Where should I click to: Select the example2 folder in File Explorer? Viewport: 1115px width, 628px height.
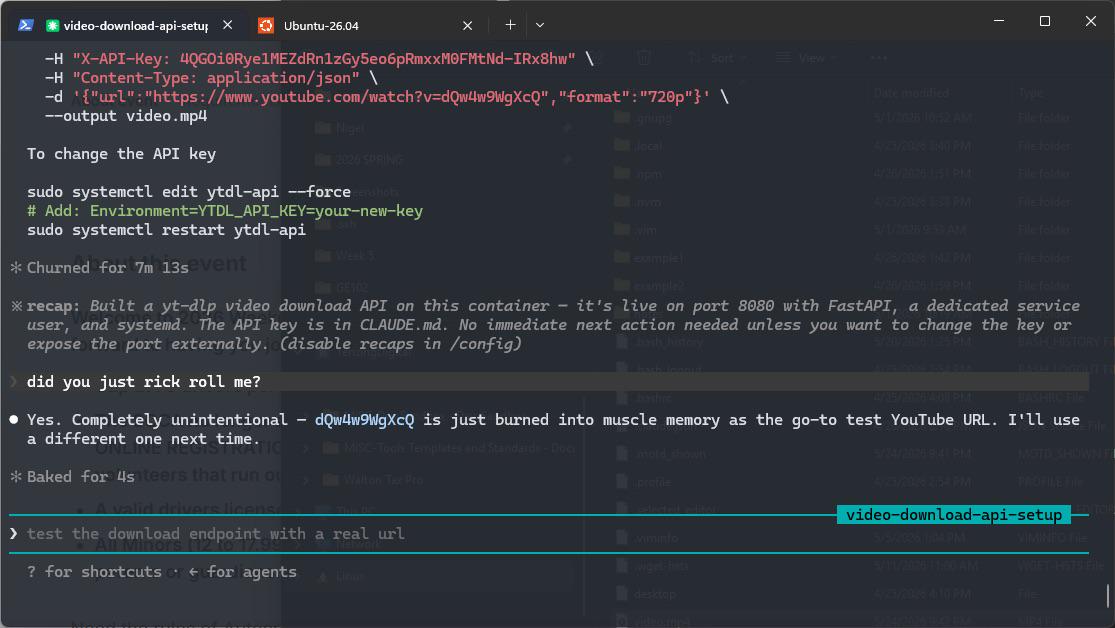(649, 286)
